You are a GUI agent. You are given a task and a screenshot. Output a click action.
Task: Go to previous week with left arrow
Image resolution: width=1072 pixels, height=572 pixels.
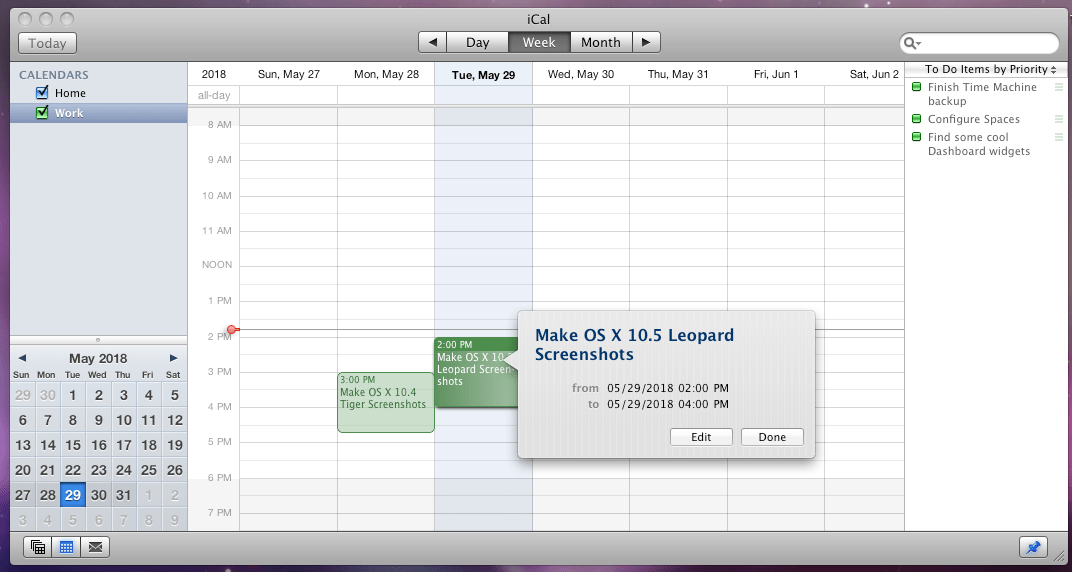pos(432,42)
